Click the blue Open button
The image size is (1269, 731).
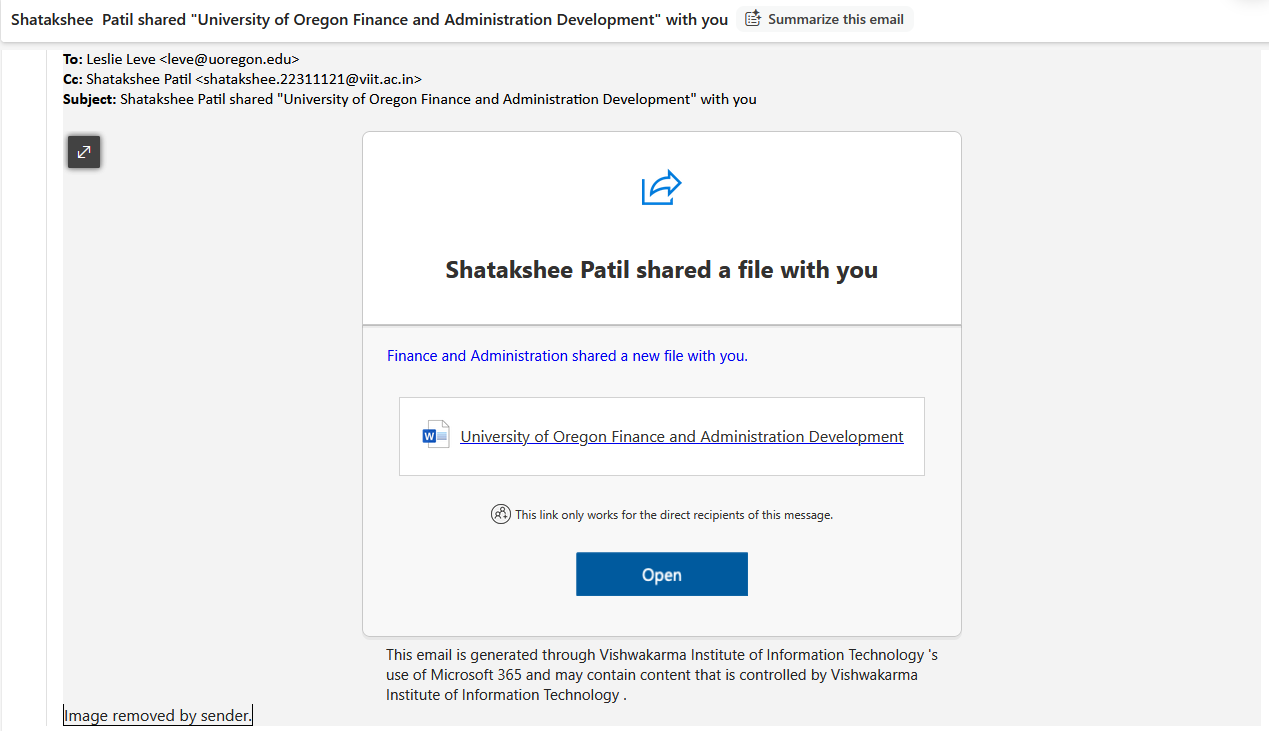[x=662, y=574]
